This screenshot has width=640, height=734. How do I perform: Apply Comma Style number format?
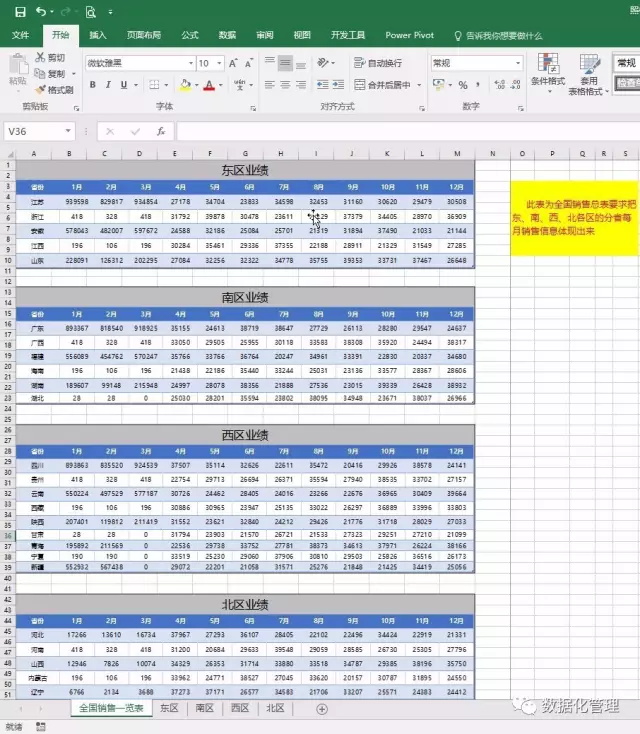coord(478,85)
